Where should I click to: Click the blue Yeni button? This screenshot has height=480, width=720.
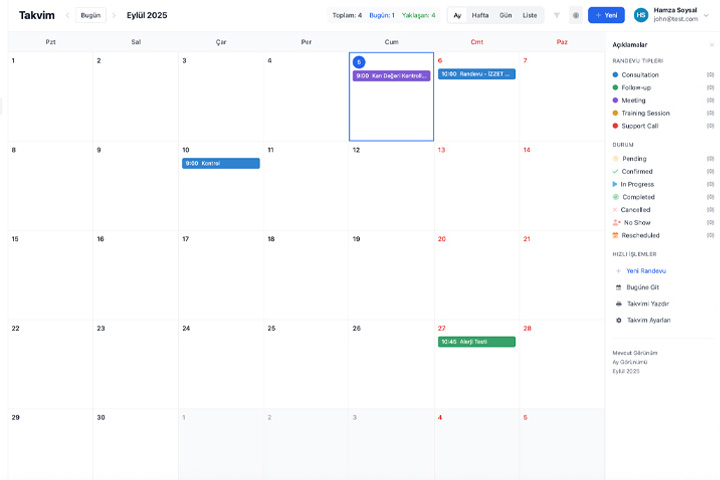tap(606, 15)
